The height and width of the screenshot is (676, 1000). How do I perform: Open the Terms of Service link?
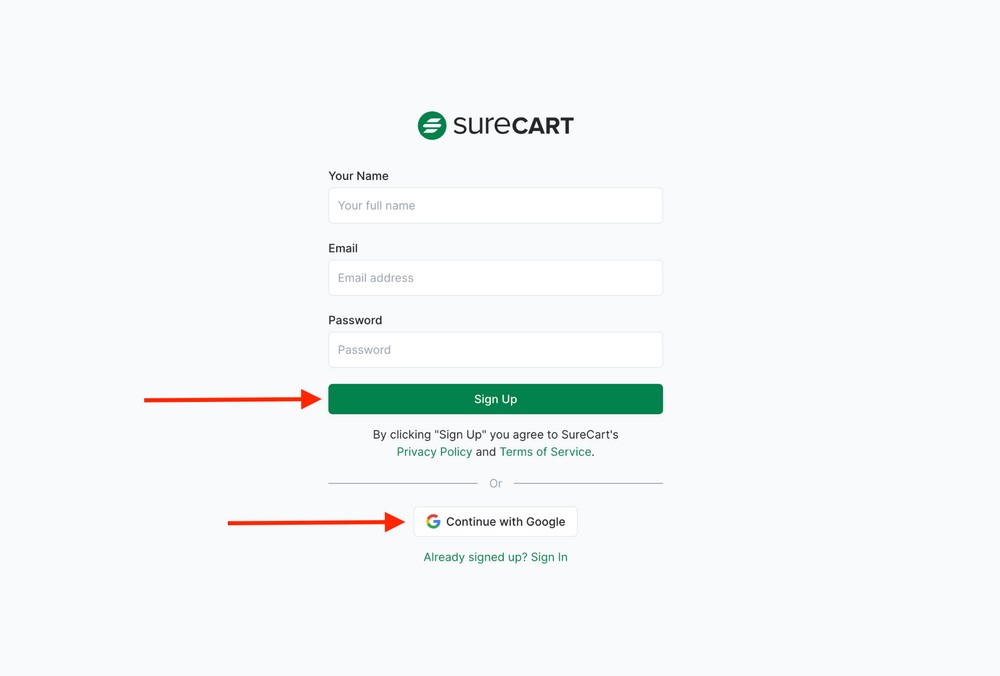[x=545, y=451]
